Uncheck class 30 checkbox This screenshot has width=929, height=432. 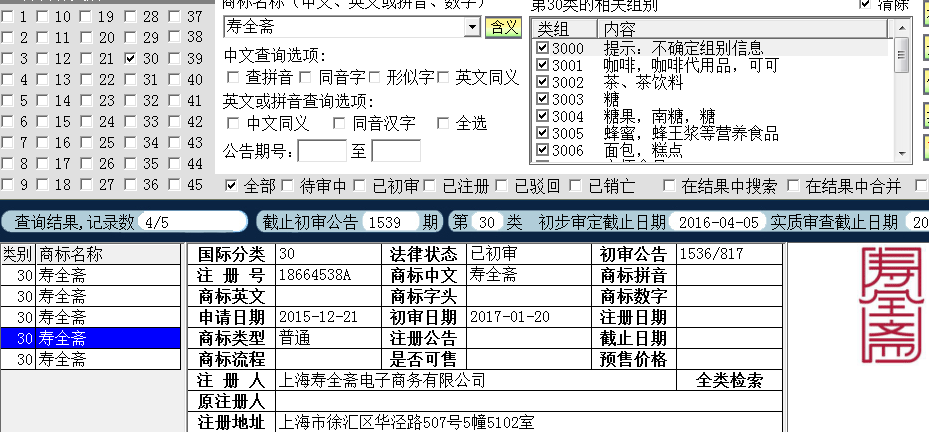(x=130, y=58)
